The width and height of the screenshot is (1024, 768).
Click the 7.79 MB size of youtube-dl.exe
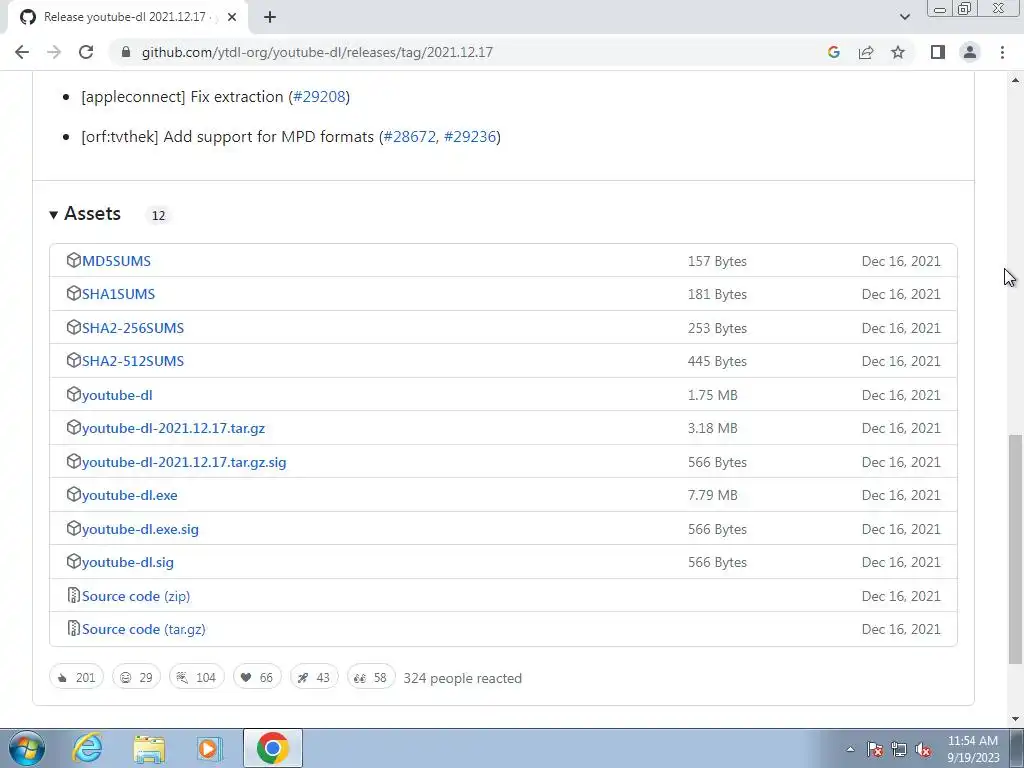[x=712, y=495]
